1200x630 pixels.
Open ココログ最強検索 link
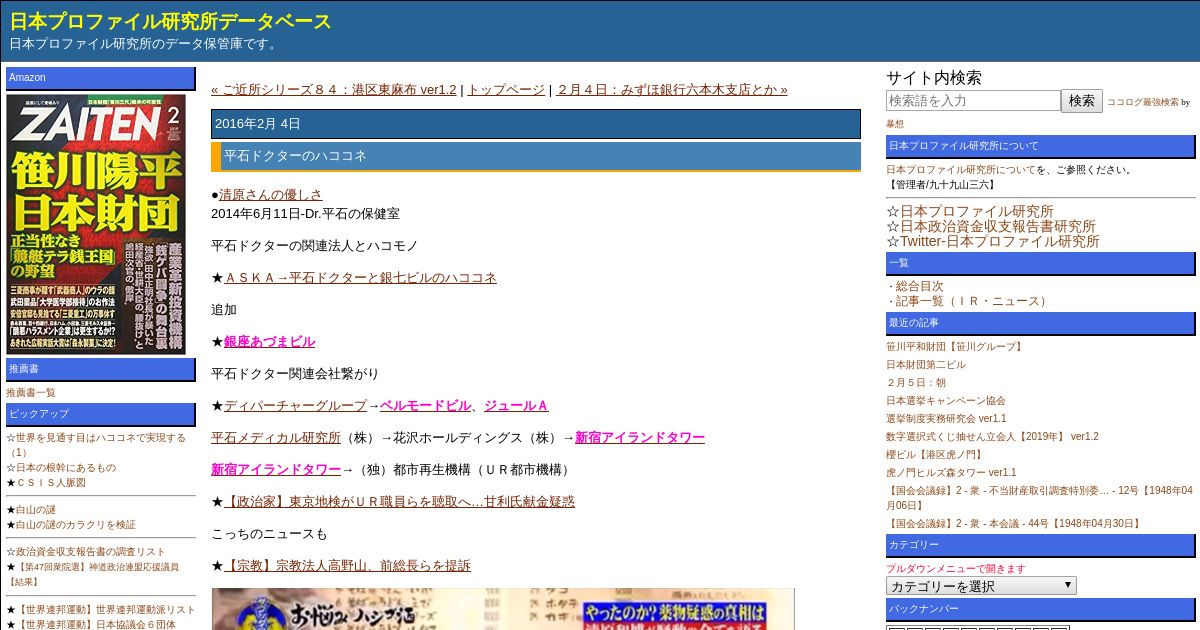point(1143,102)
